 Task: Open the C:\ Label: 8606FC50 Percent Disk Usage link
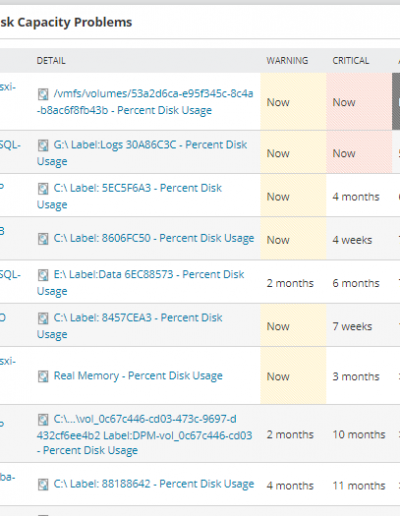[x=154, y=238]
